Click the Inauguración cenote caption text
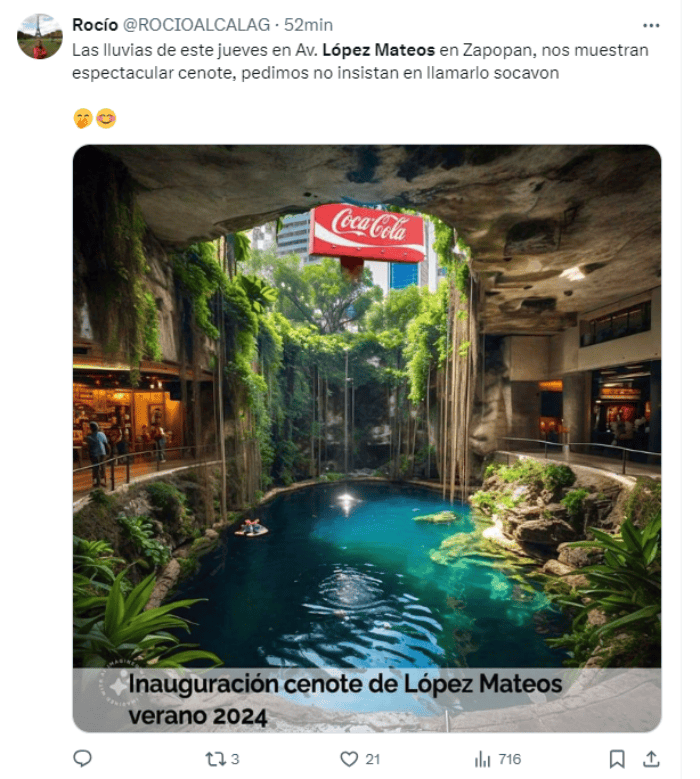Viewport: 700px width, 779px height. click(345, 700)
